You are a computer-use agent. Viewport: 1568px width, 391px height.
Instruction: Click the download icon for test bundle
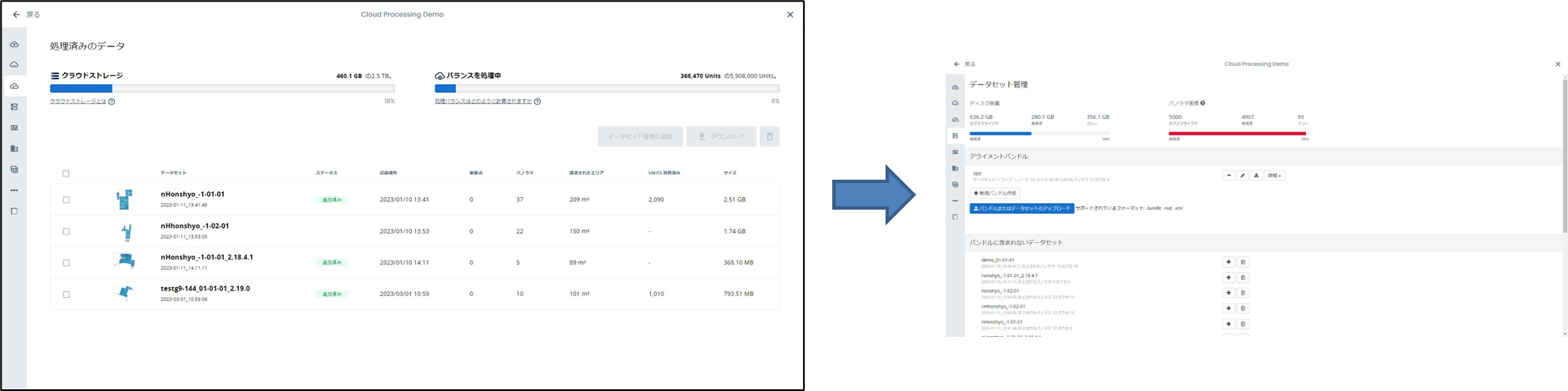point(1256,176)
